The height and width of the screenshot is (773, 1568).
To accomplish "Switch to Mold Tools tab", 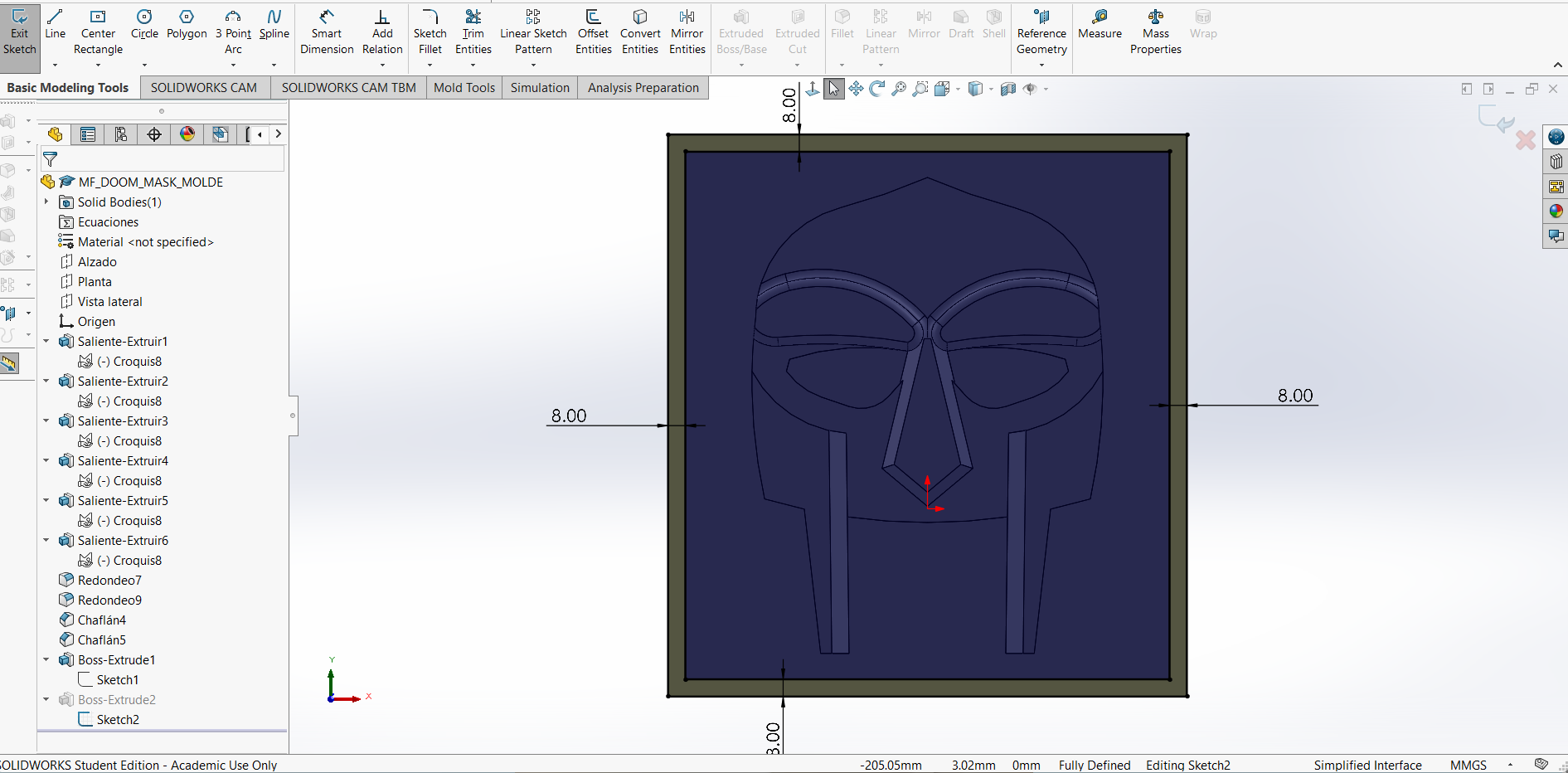I will click(464, 88).
